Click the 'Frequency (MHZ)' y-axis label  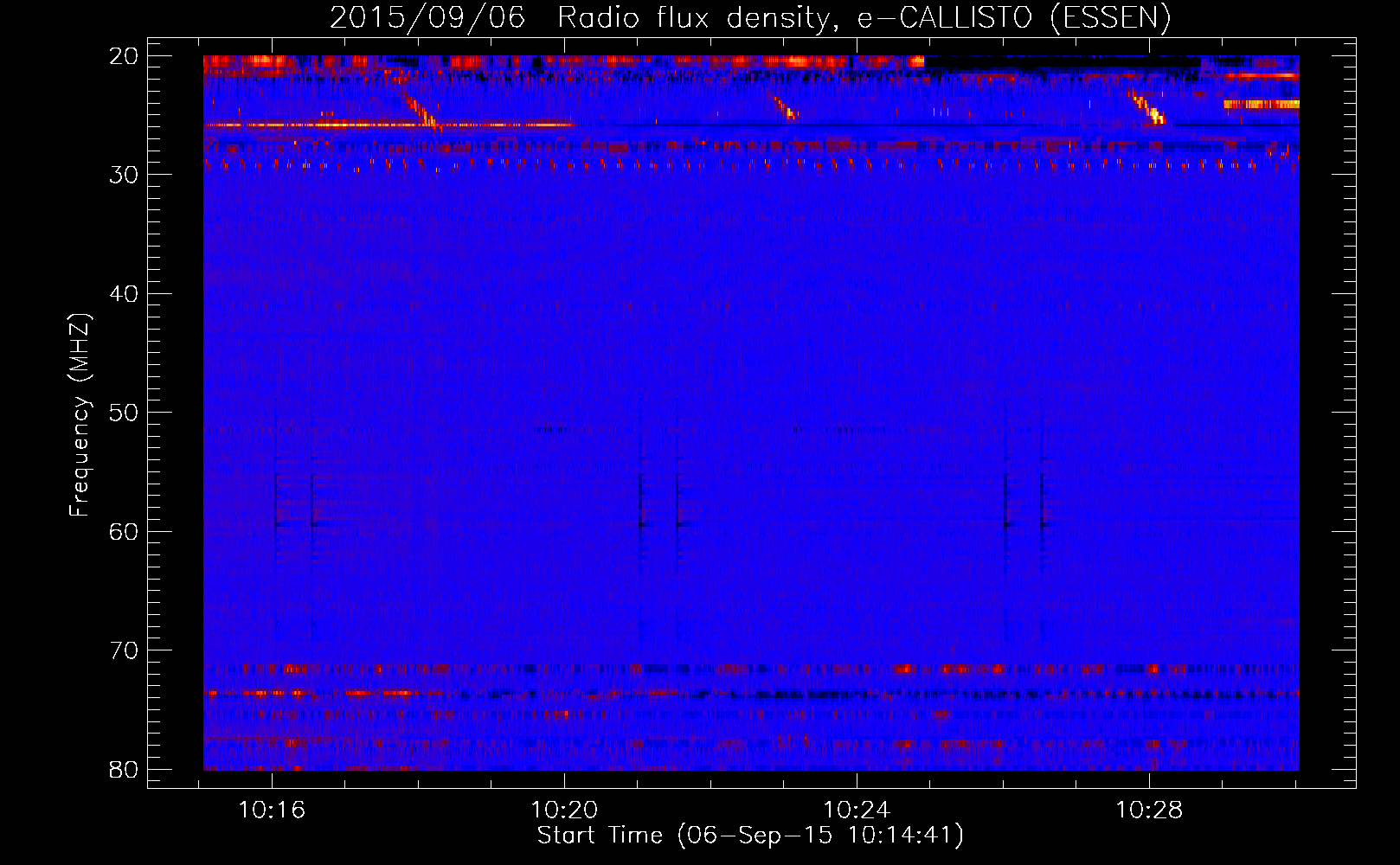pos(79,414)
